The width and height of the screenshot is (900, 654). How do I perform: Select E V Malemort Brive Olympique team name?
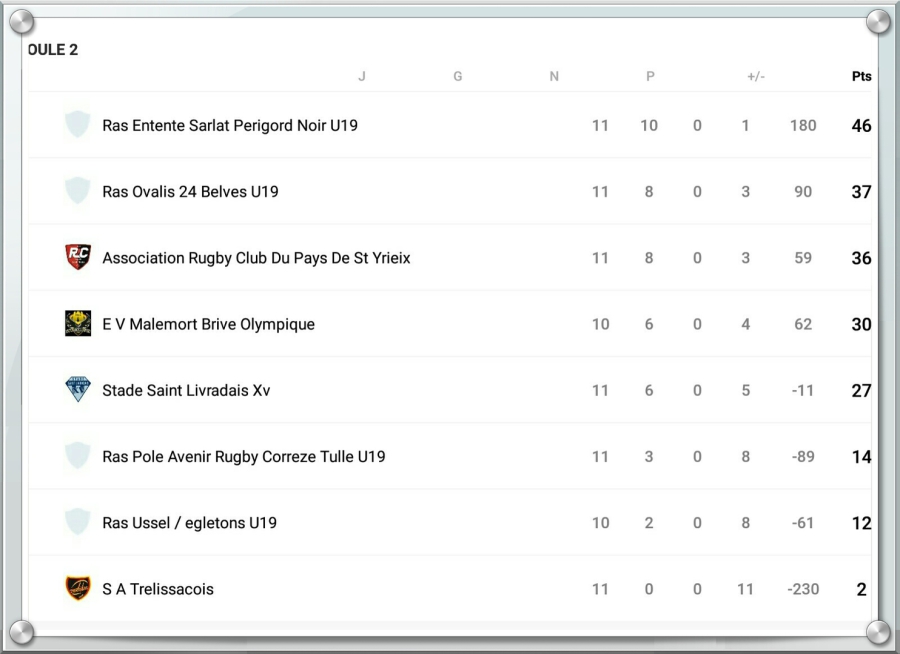[208, 324]
